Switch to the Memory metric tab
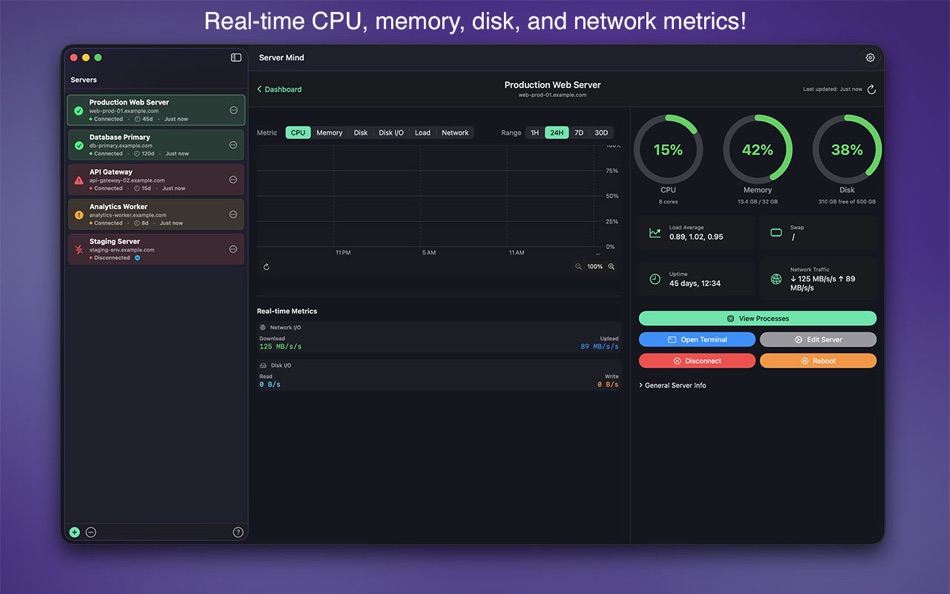This screenshot has height=594, width=950. (329, 132)
